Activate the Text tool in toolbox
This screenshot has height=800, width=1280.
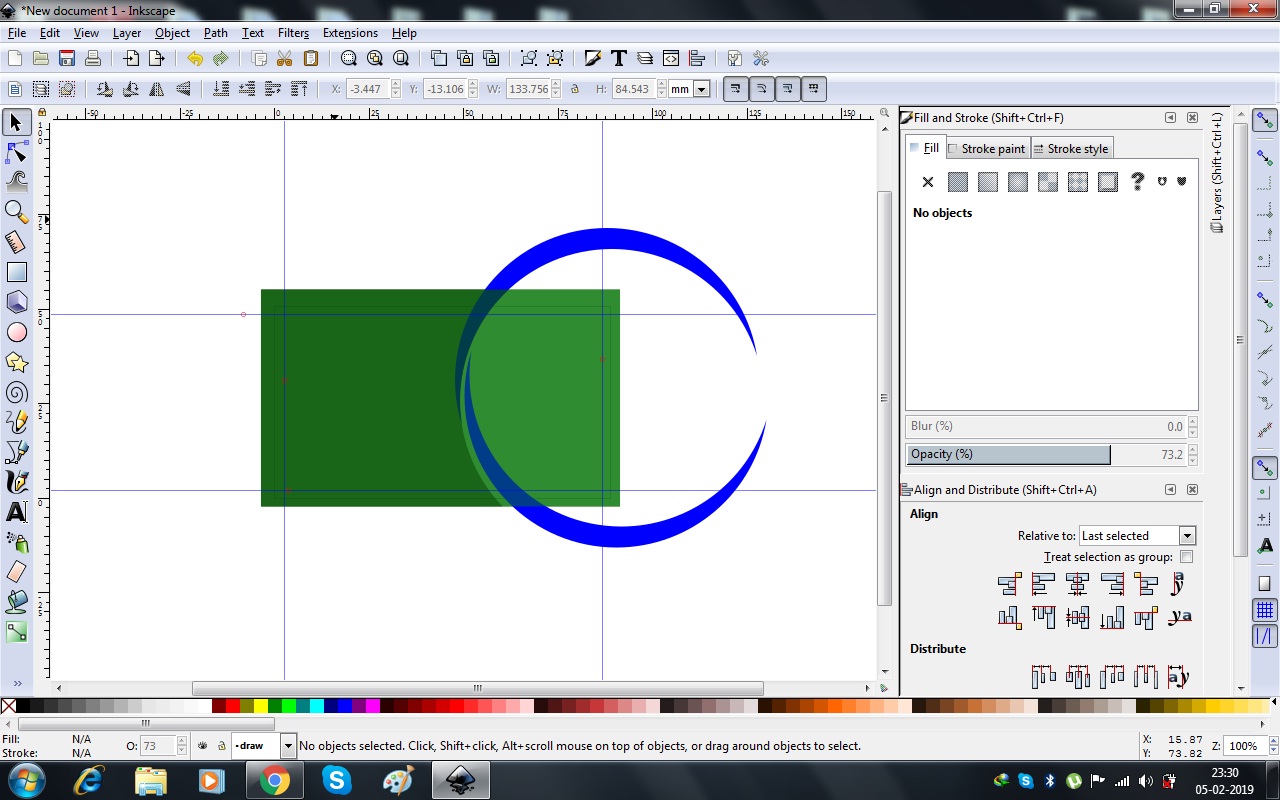click(17, 512)
